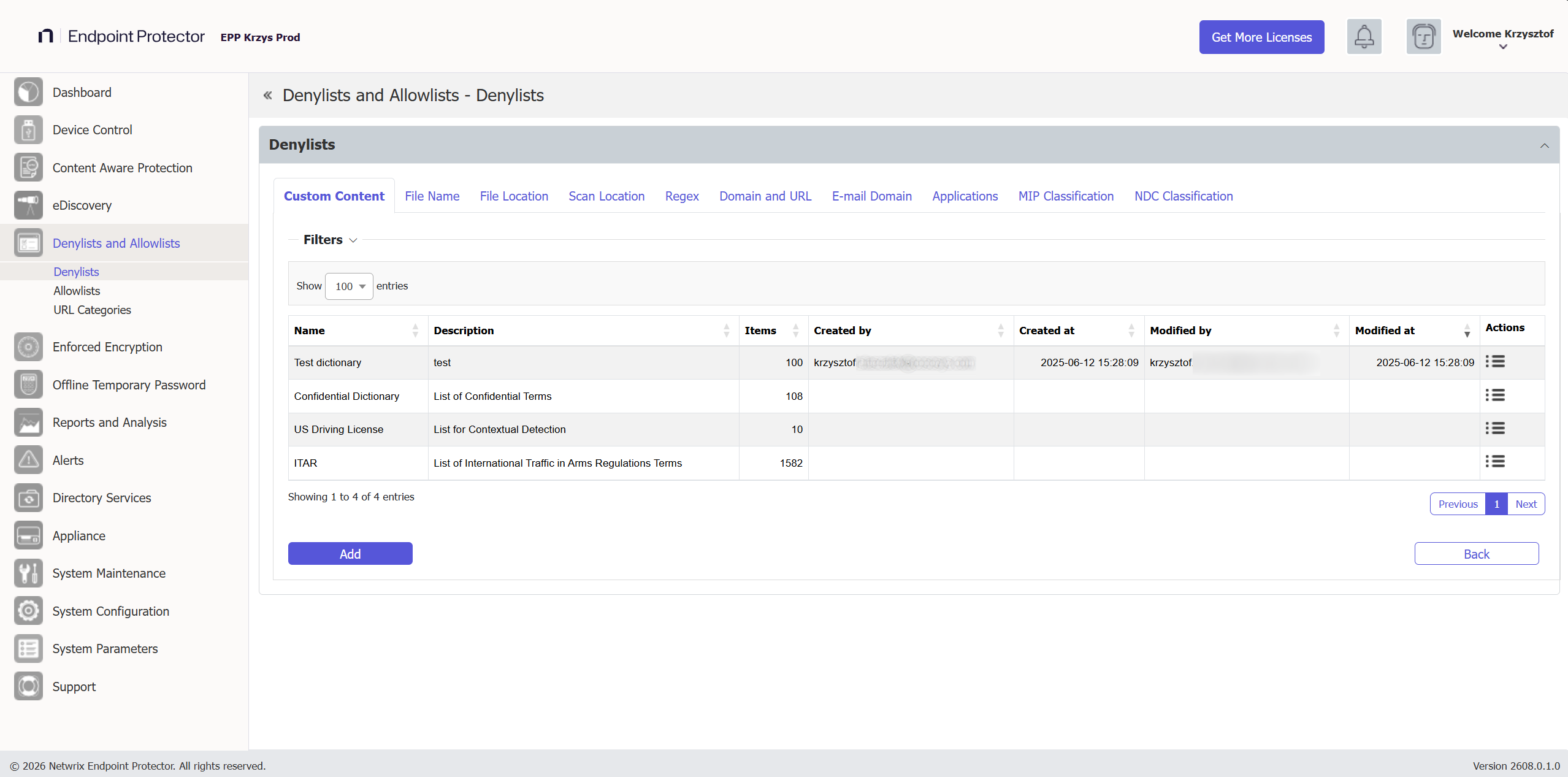Click the Reports and Analysis icon

coord(28,423)
